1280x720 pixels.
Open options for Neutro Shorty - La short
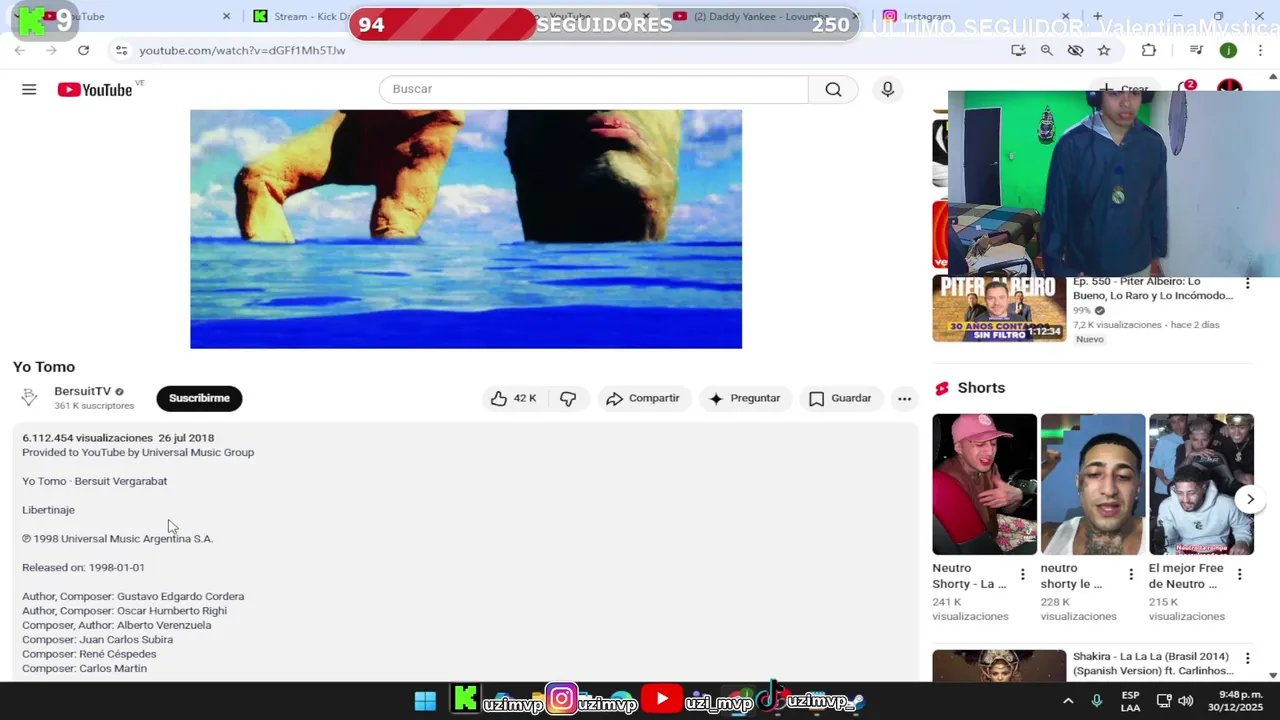point(1022,574)
